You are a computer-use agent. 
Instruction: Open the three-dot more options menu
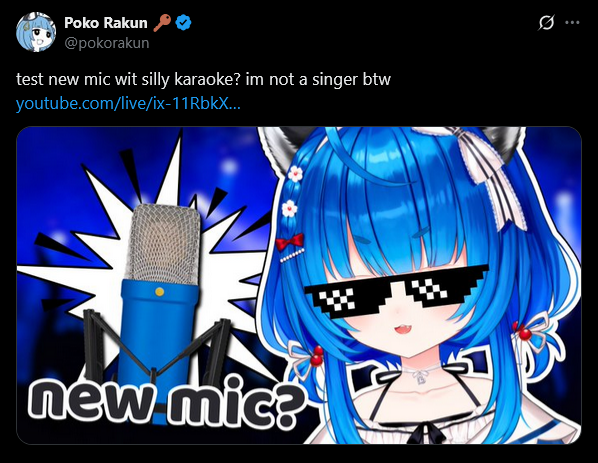pos(572,23)
